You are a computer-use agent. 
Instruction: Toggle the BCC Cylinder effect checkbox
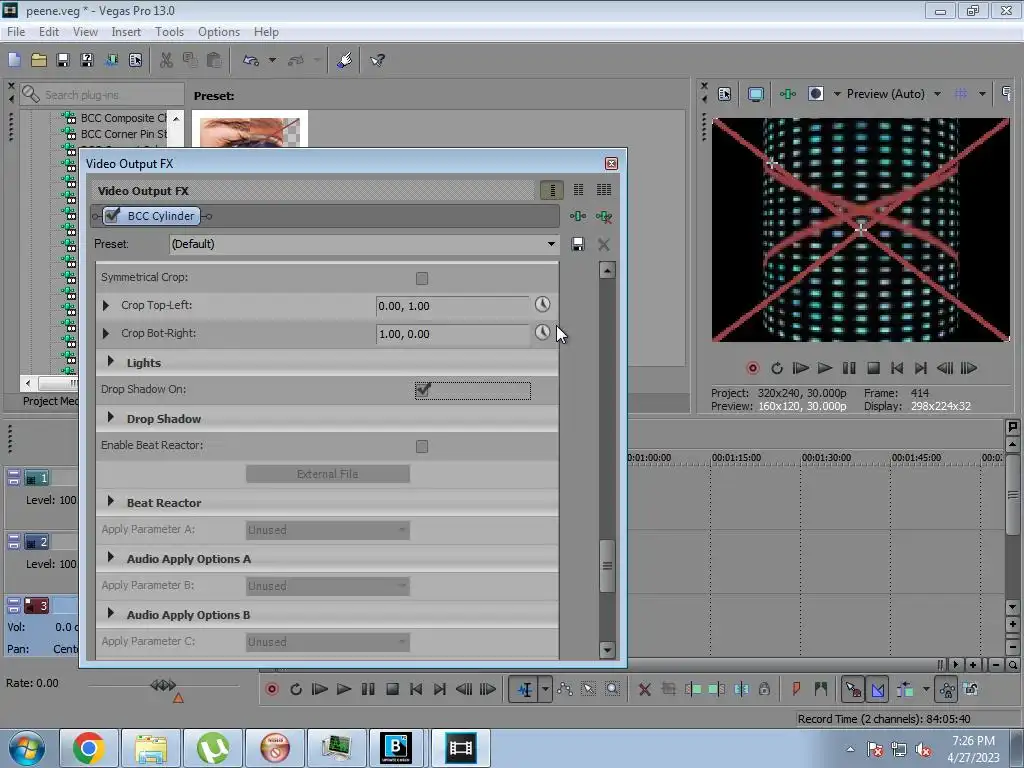[112, 216]
